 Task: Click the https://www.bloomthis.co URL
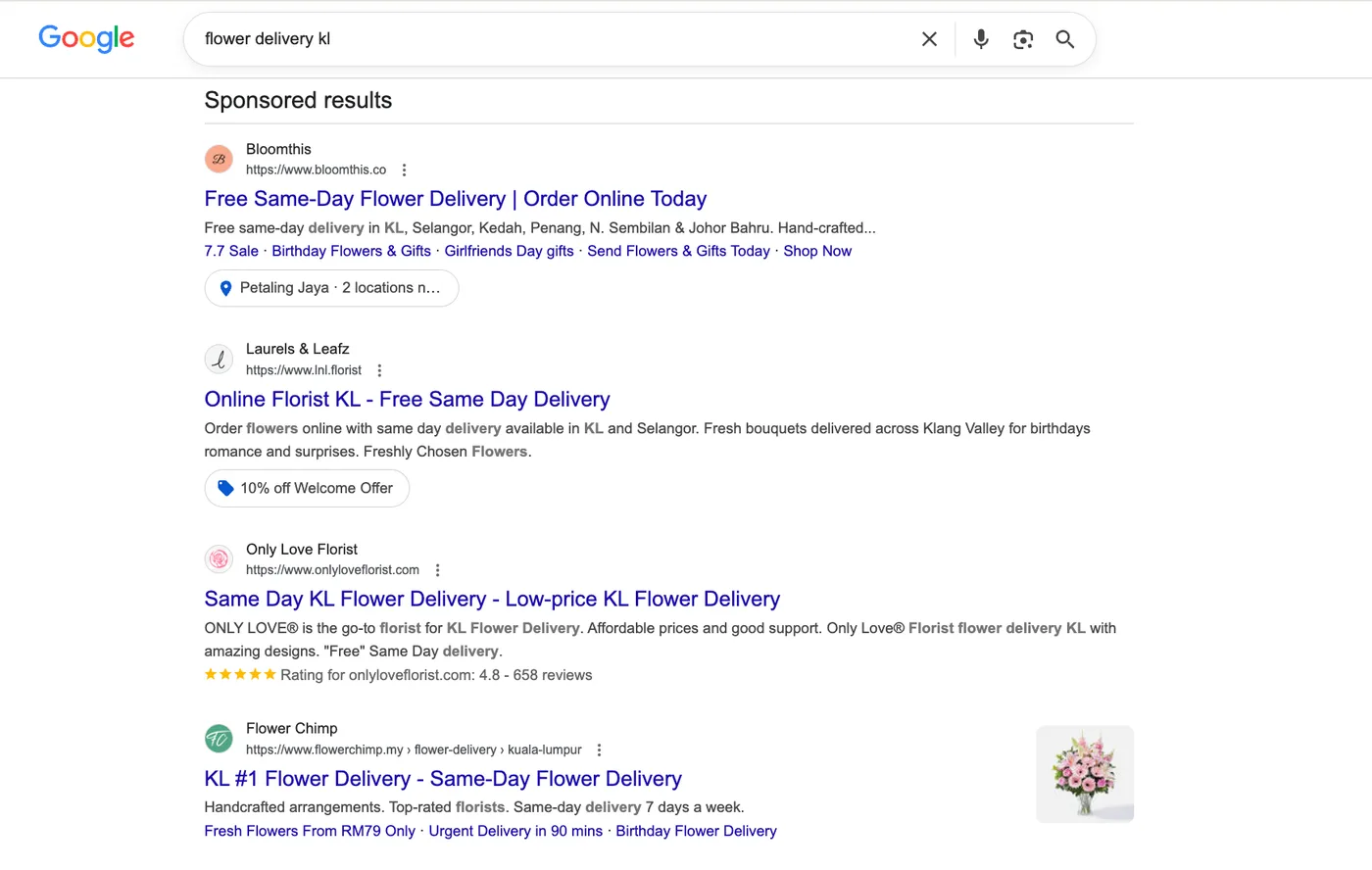click(x=316, y=170)
